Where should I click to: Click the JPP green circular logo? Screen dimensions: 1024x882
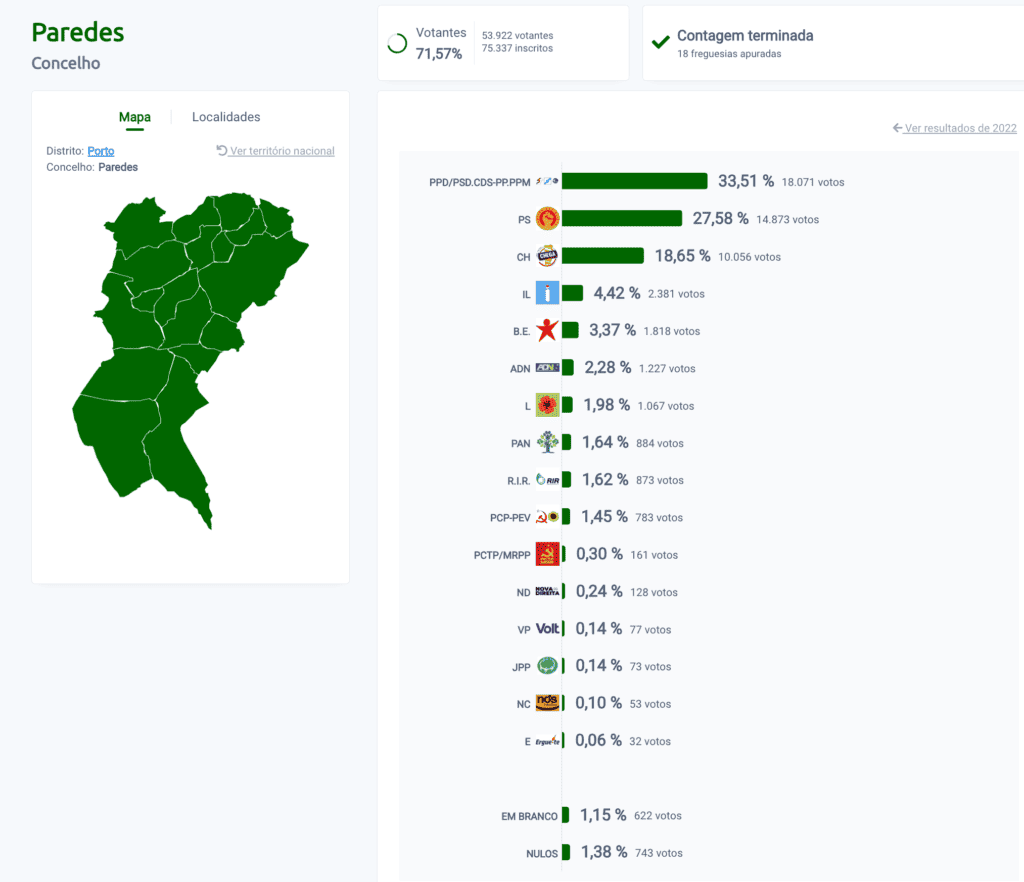pyautogui.click(x=547, y=666)
